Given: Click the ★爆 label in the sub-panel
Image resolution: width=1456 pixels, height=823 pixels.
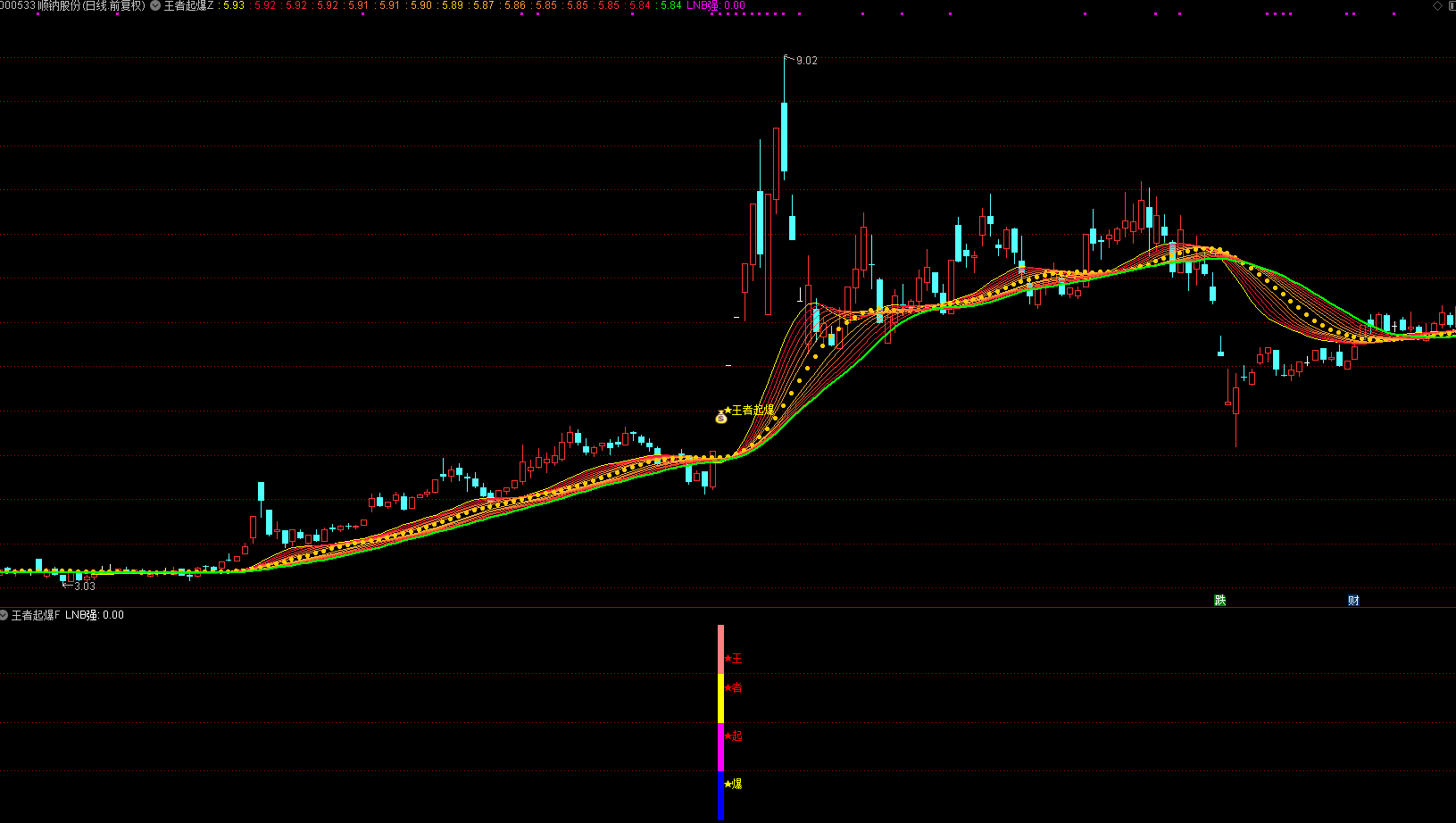Looking at the screenshot, I should 734,784.
